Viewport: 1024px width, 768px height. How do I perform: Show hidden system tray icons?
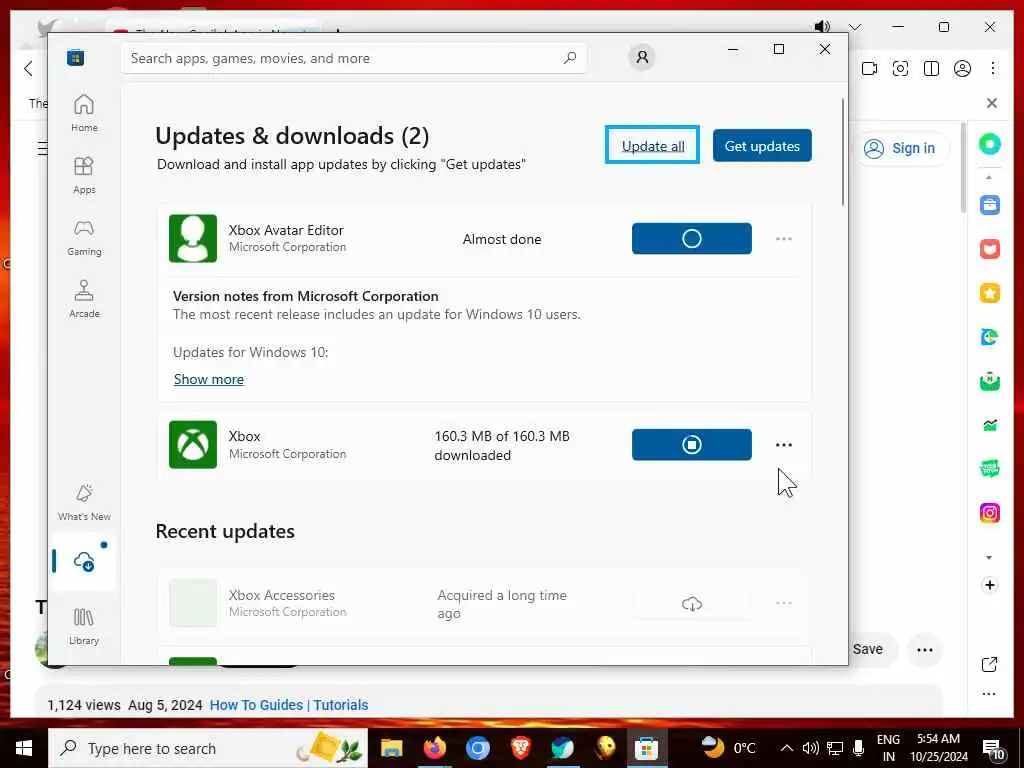click(x=787, y=748)
